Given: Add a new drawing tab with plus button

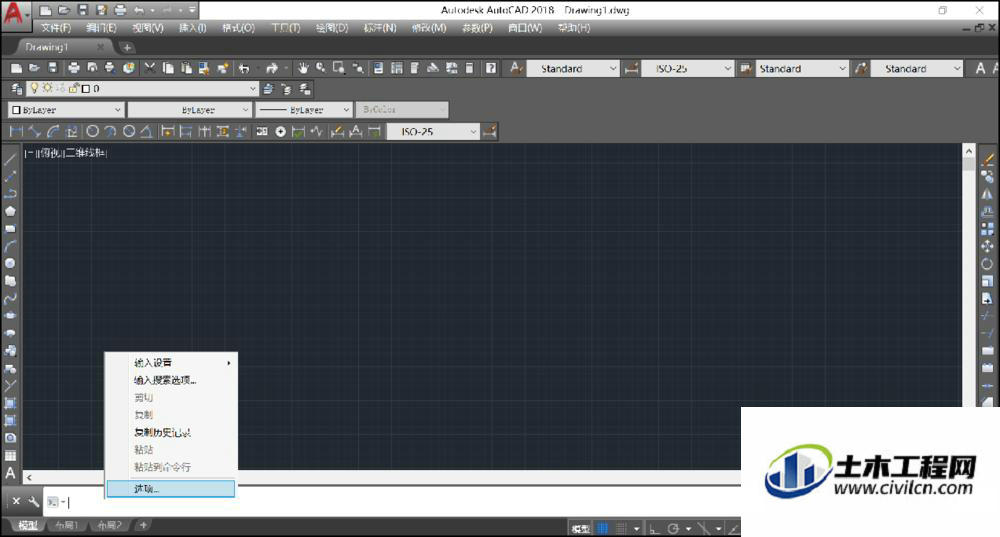Looking at the screenshot, I should [x=126, y=47].
